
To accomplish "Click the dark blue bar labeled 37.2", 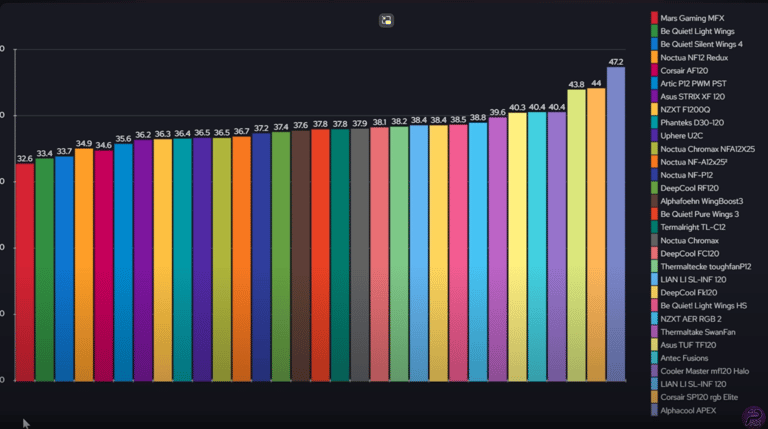I will [x=261, y=257].
